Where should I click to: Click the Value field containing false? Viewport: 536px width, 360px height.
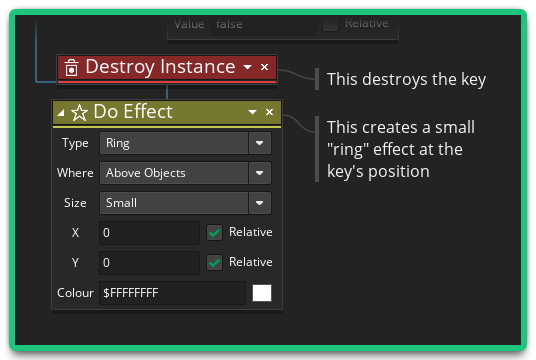[264, 25]
